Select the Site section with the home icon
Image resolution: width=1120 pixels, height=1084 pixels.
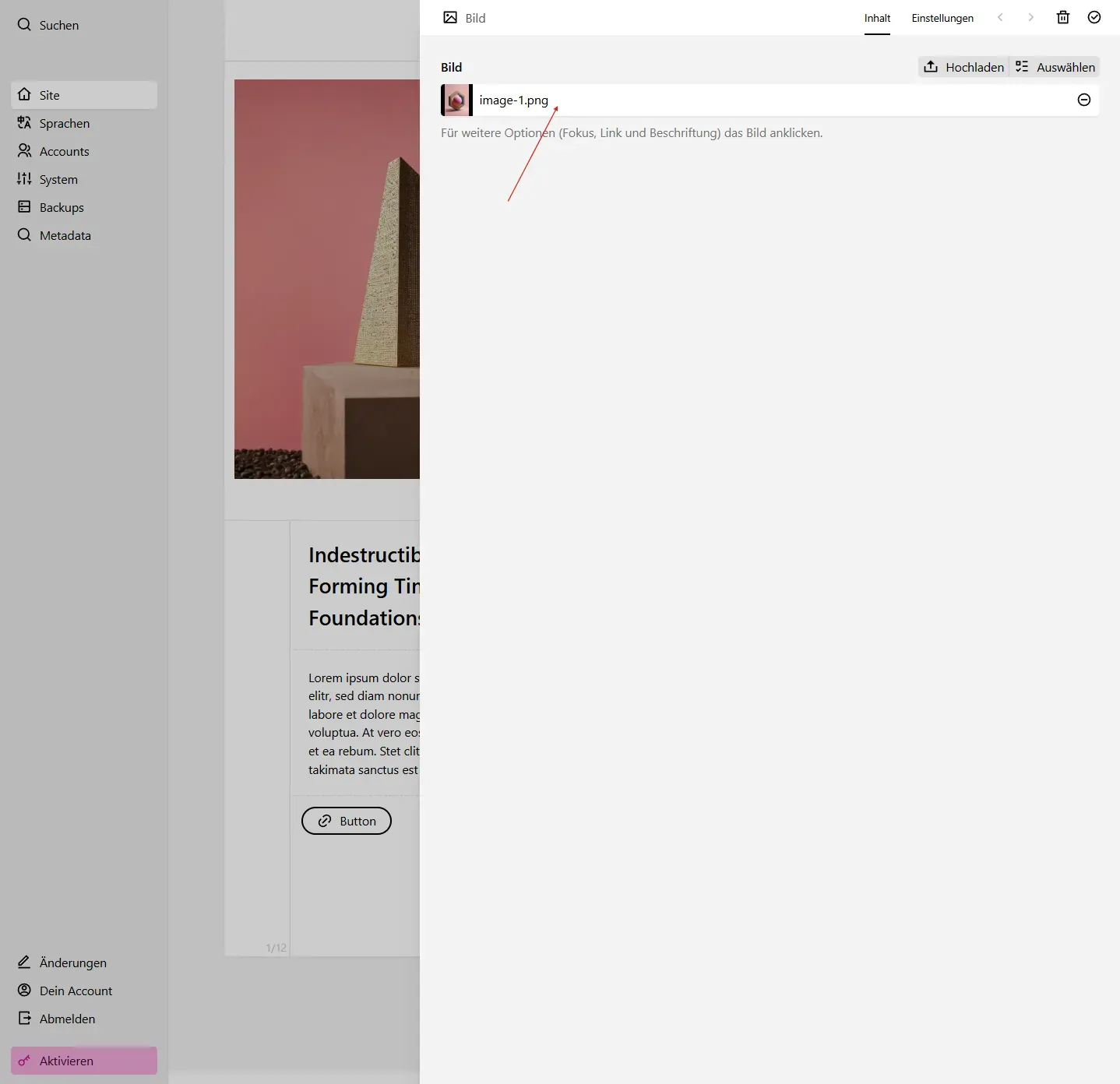point(24,94)
